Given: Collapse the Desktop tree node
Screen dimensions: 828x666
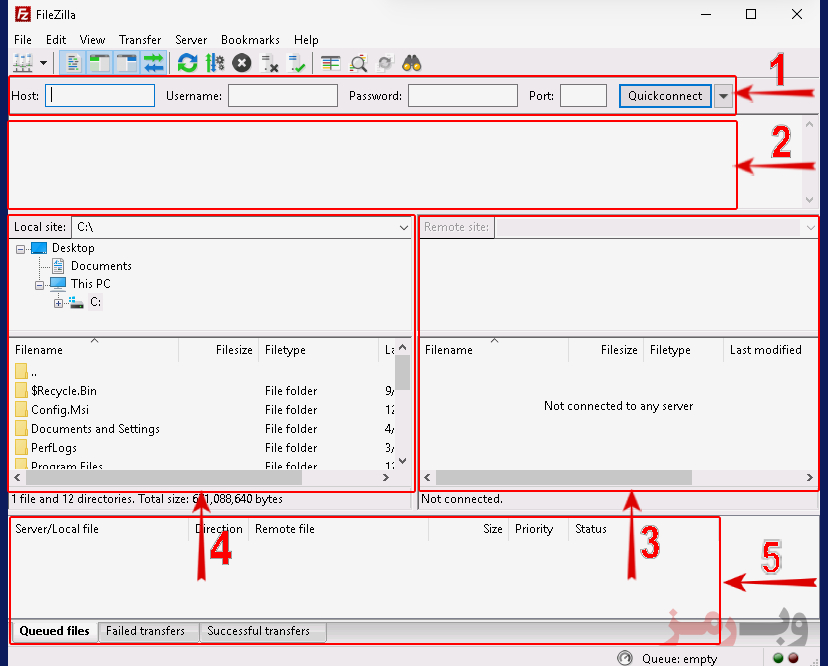Looking at the screenshot, I should (x=21, y=249).
